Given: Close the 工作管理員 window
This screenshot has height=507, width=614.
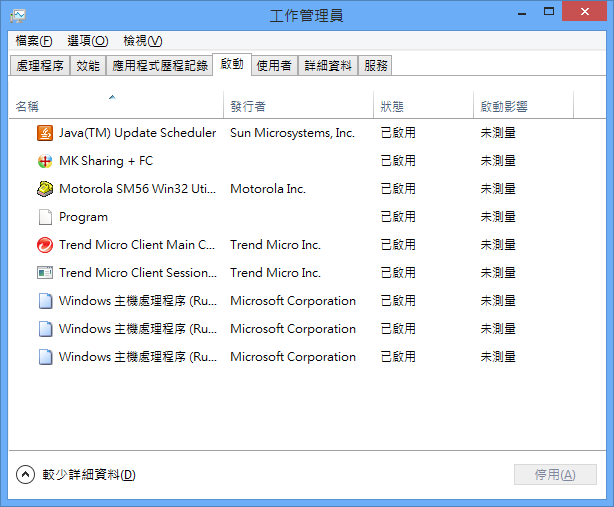Looking at the screenshot, I should coord(585,11).
